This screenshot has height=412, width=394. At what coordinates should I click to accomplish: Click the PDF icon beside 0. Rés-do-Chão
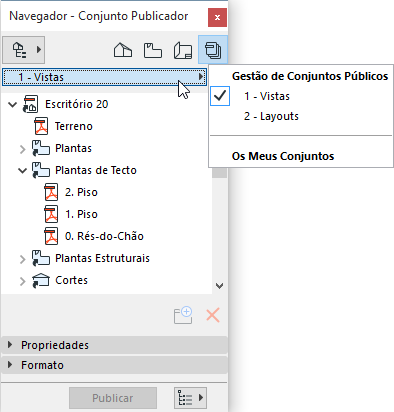(51, 236)
